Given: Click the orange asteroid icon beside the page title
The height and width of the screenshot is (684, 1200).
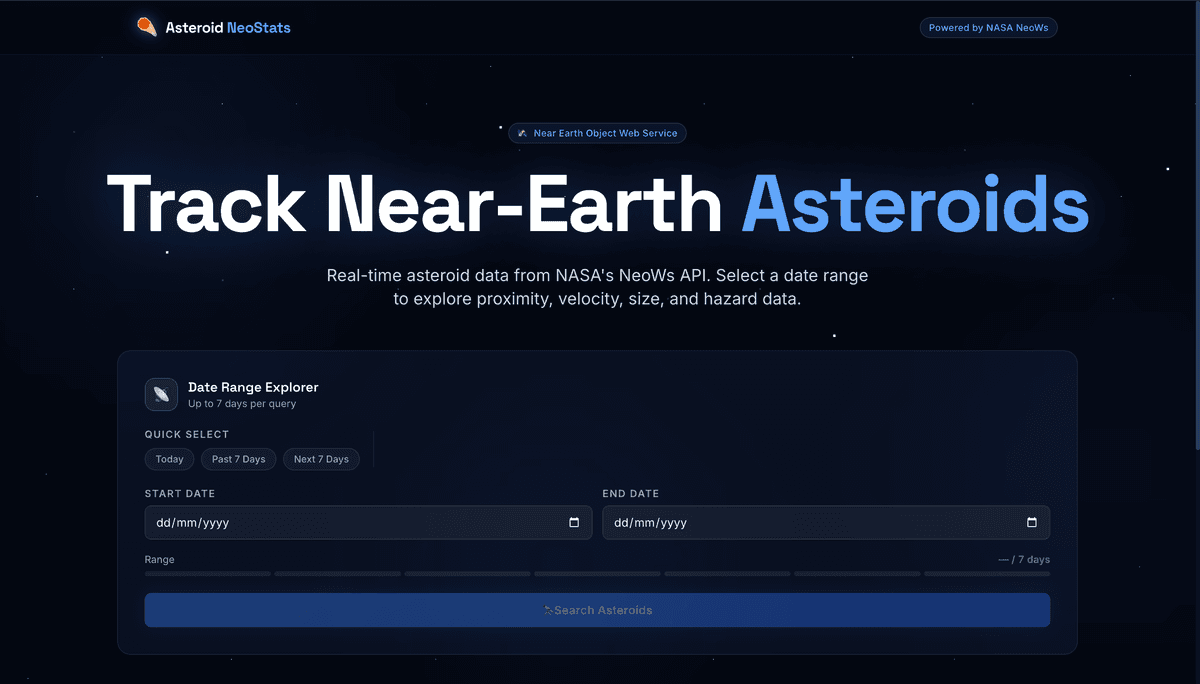Looking at the screenshot, I should coord(146,27).
